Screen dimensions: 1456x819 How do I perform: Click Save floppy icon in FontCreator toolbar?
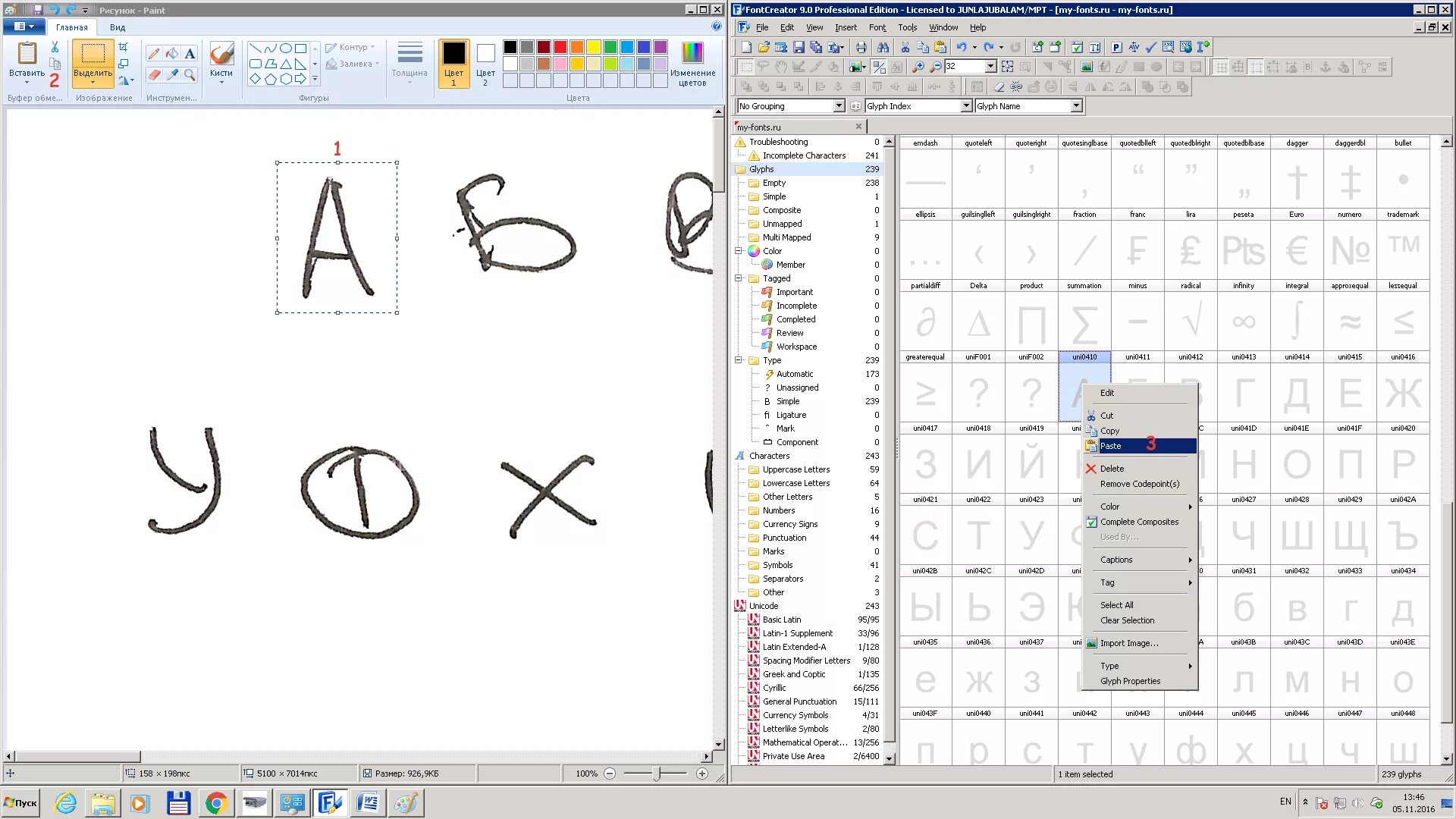799,47
